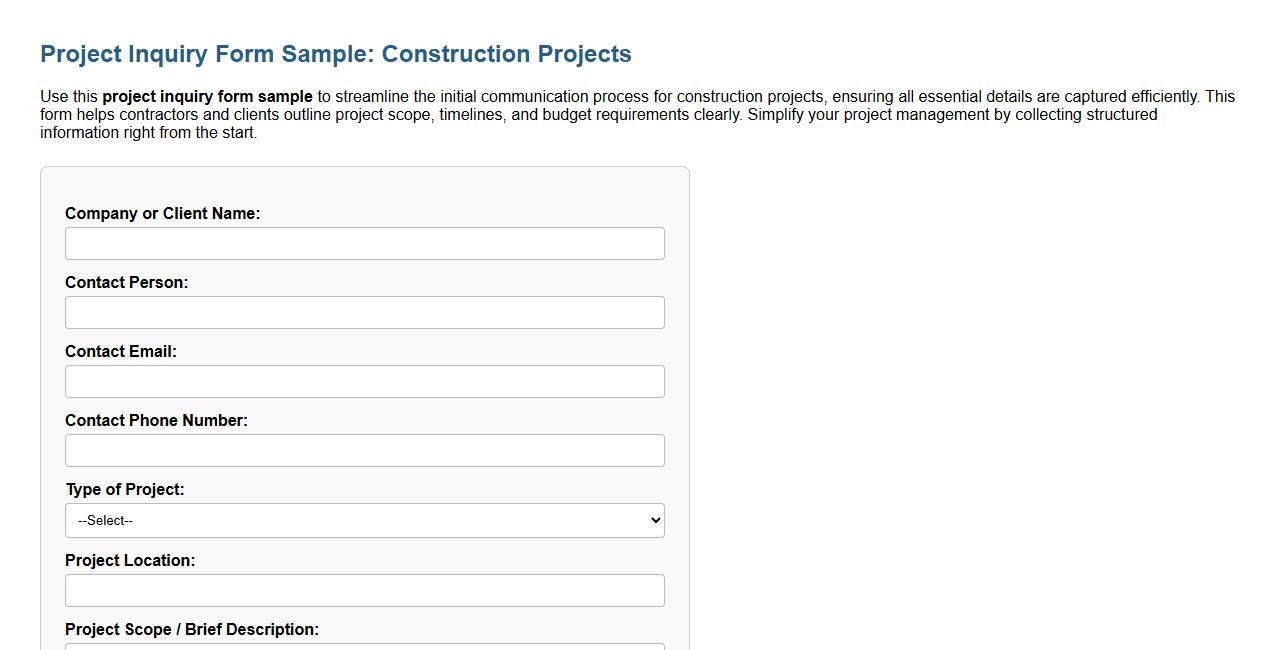This screenshot has width=1278, height=650.
Task: Click the 'Company or Client Name:' label
Action: pos(162,213)
